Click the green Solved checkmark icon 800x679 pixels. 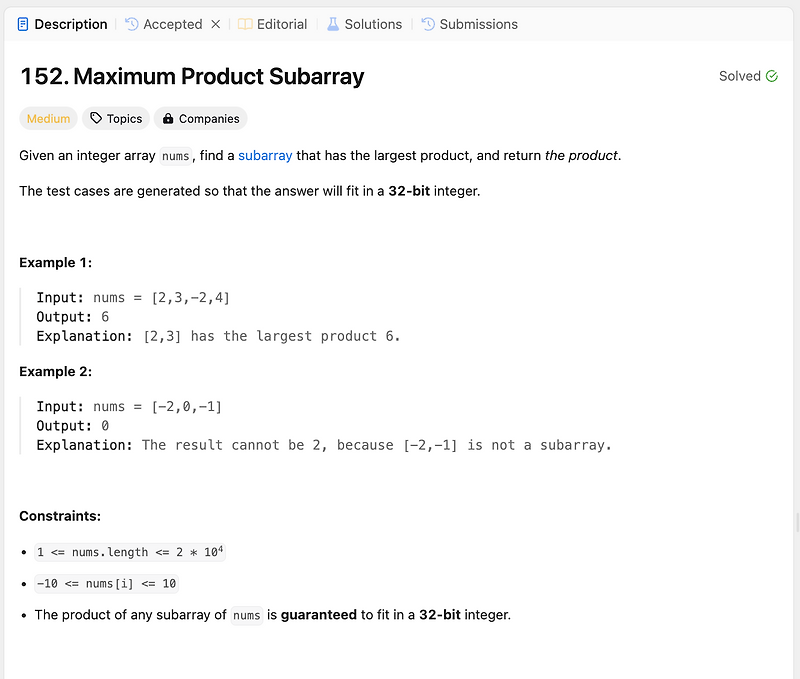click(771, 76)
